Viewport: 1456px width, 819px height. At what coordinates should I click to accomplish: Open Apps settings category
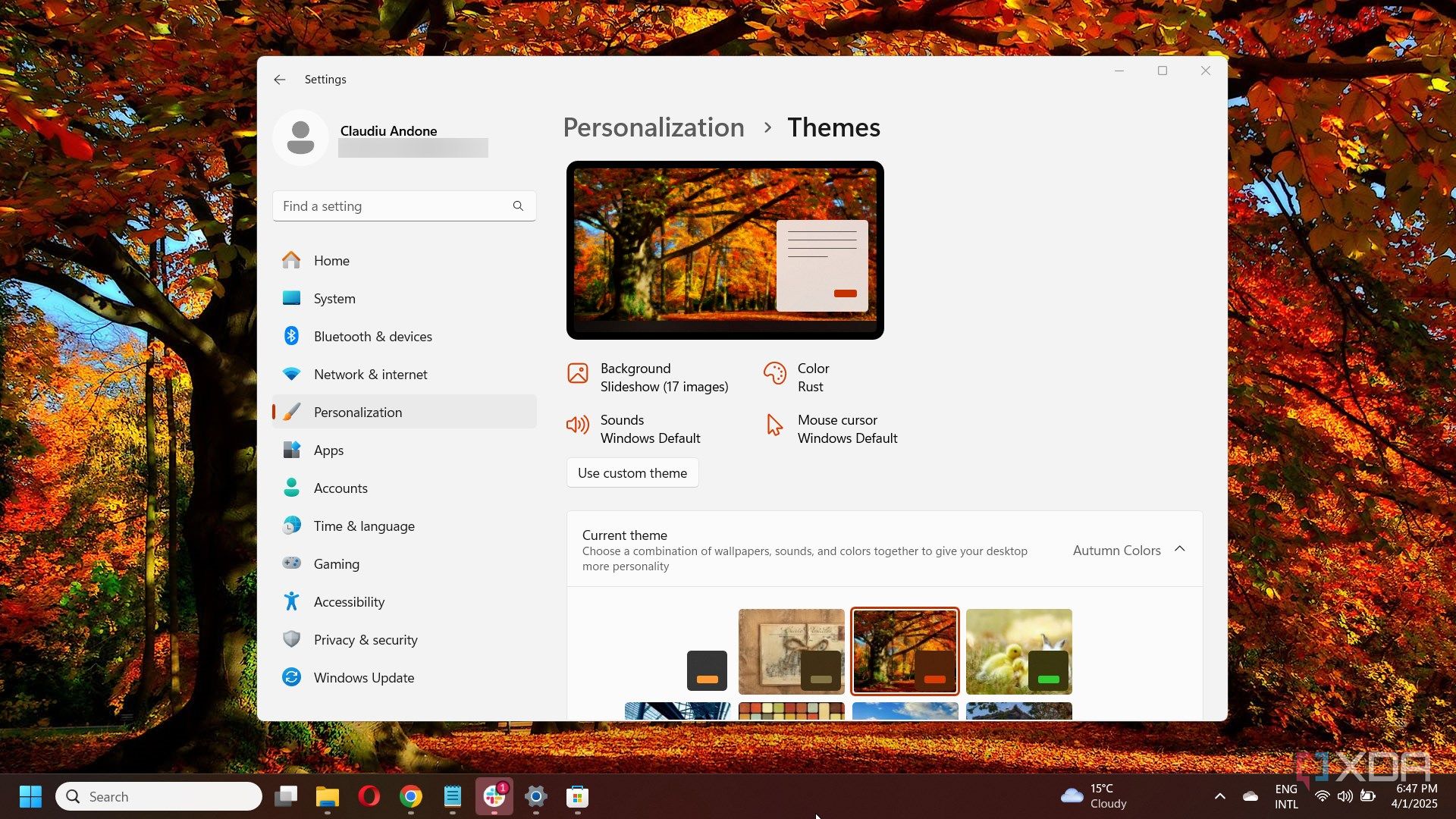[404, 450]
